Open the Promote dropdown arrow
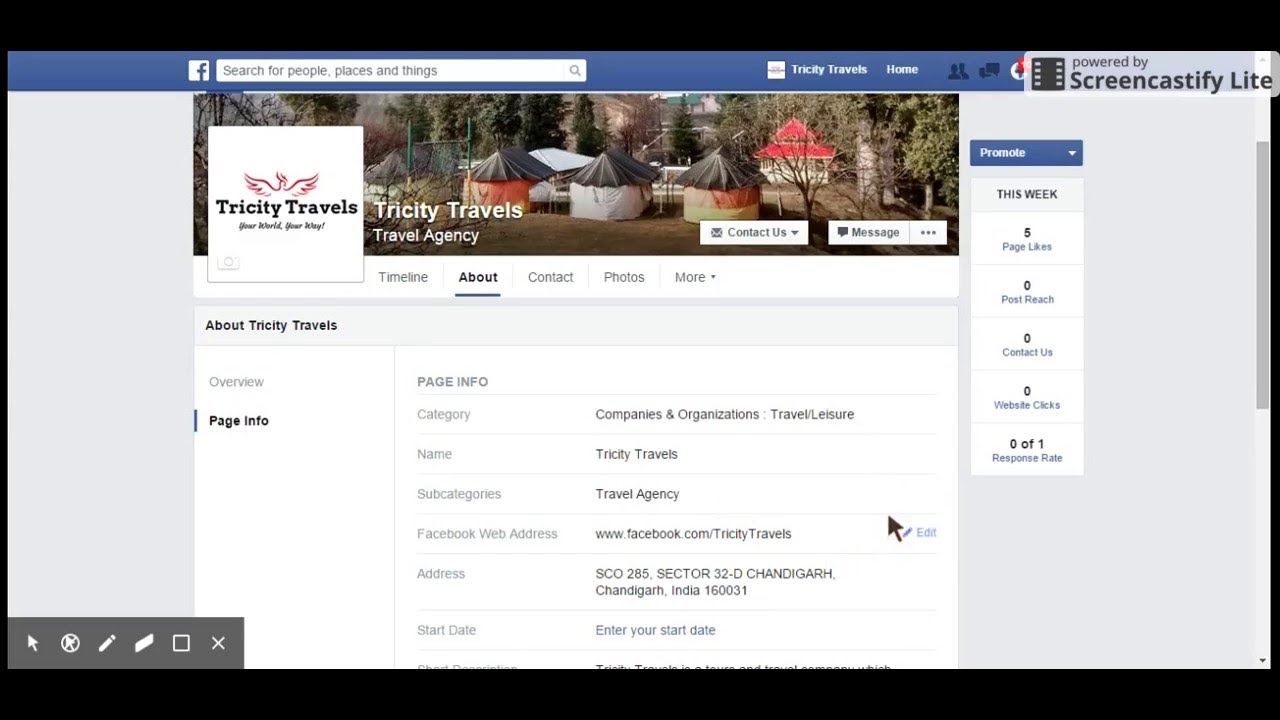This screenshot has width=1280, height=720. 1072,153
